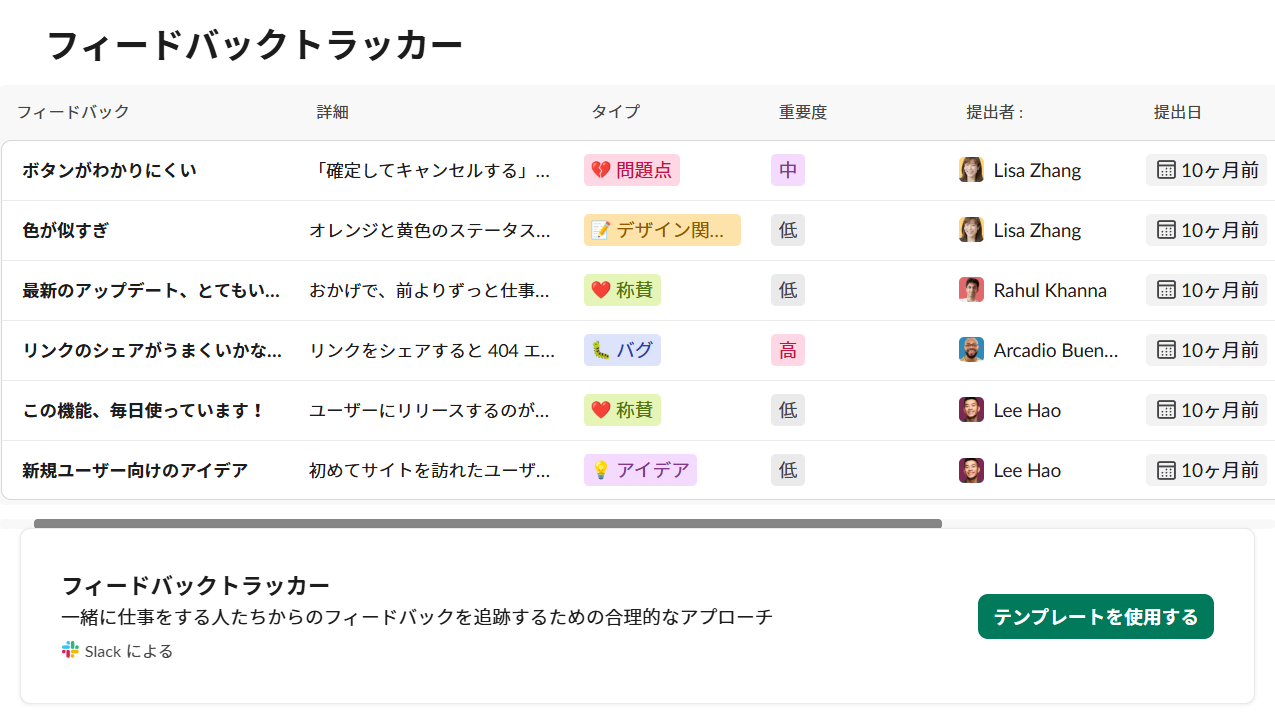1275x716 pixels.
Task: Click the タイプ column header
Action: [x=615, y=112]
